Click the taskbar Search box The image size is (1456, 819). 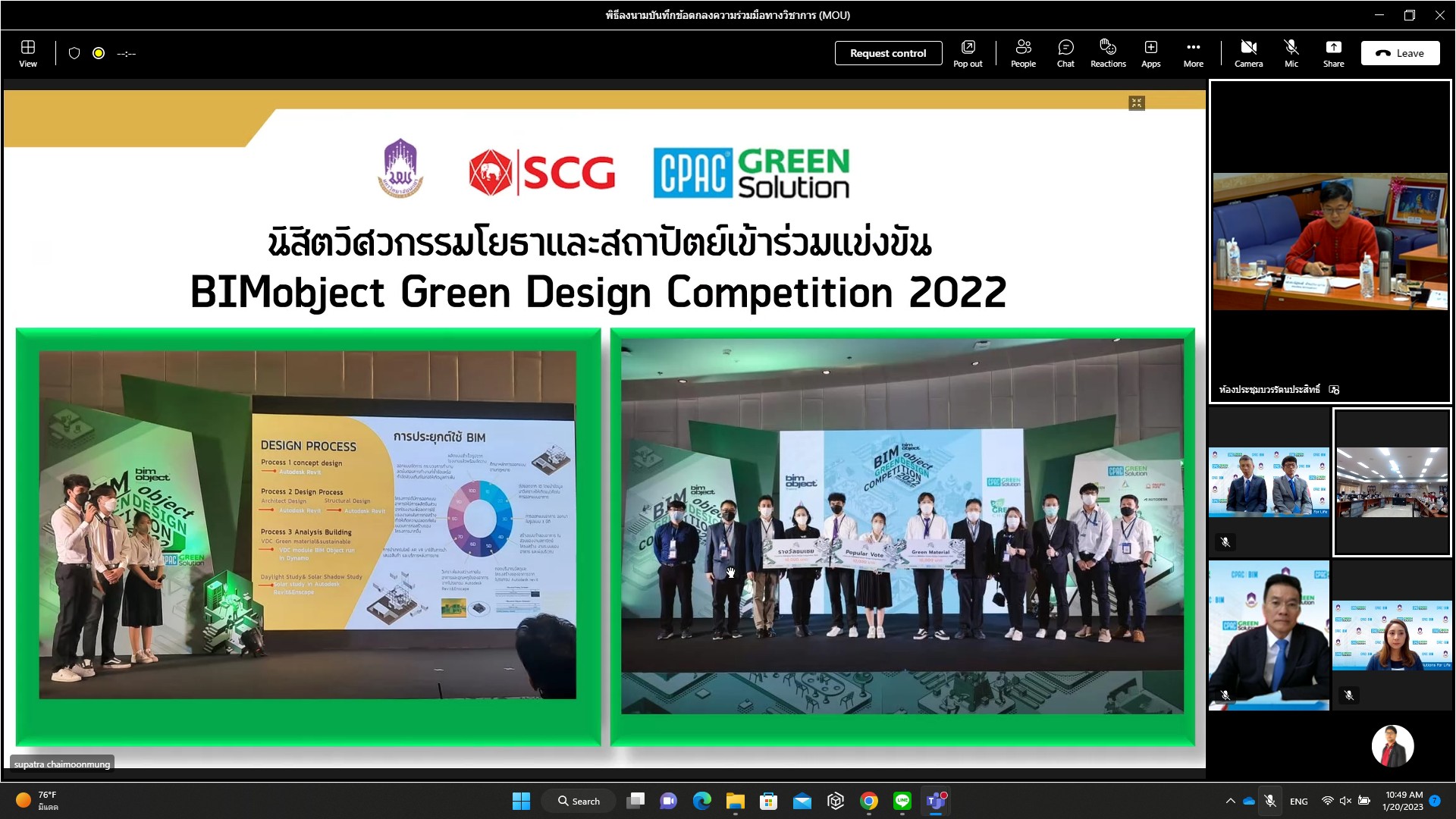pyautogui.click(x=579, y=801)
